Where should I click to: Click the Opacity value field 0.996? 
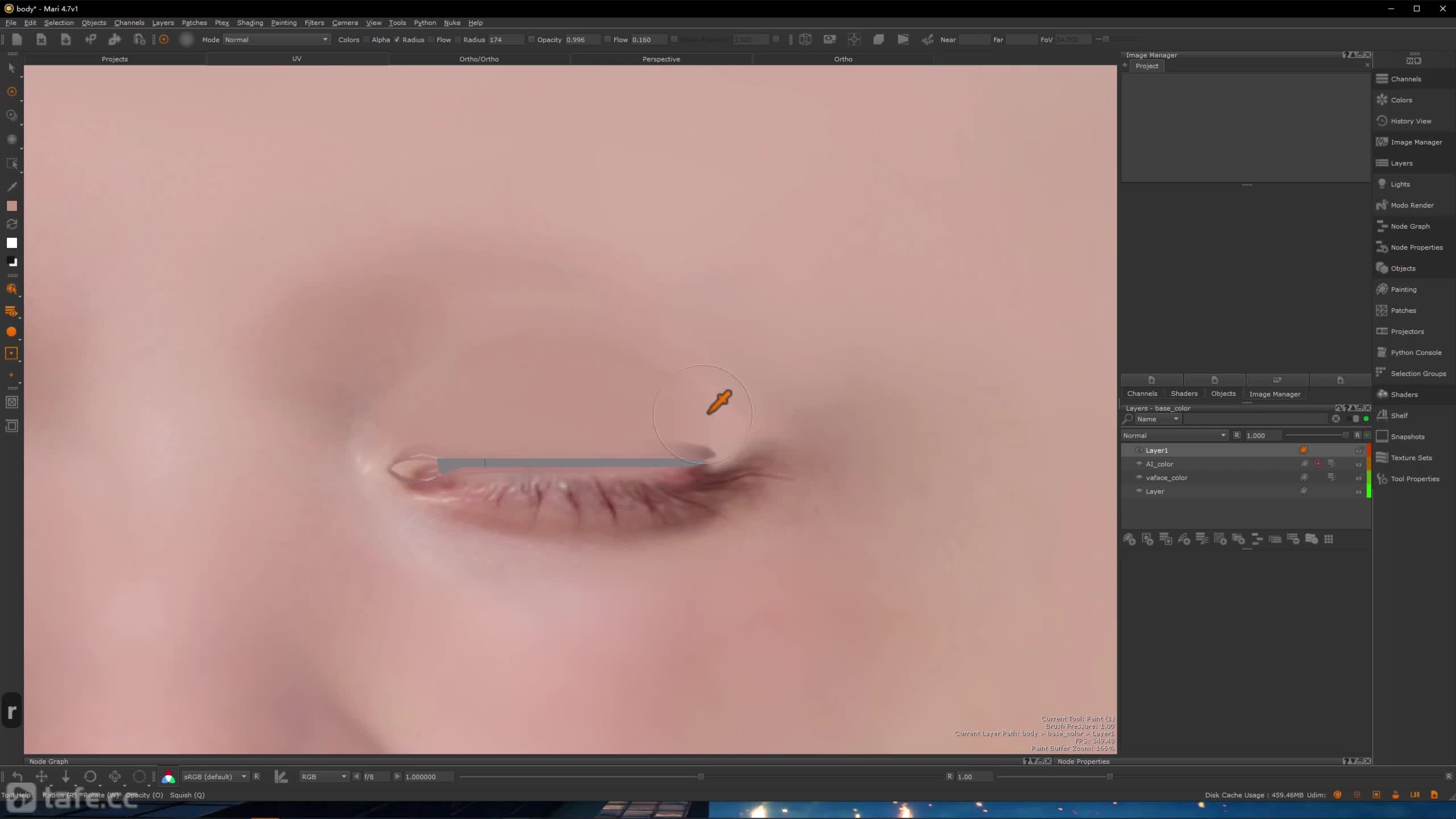(582, 39)
